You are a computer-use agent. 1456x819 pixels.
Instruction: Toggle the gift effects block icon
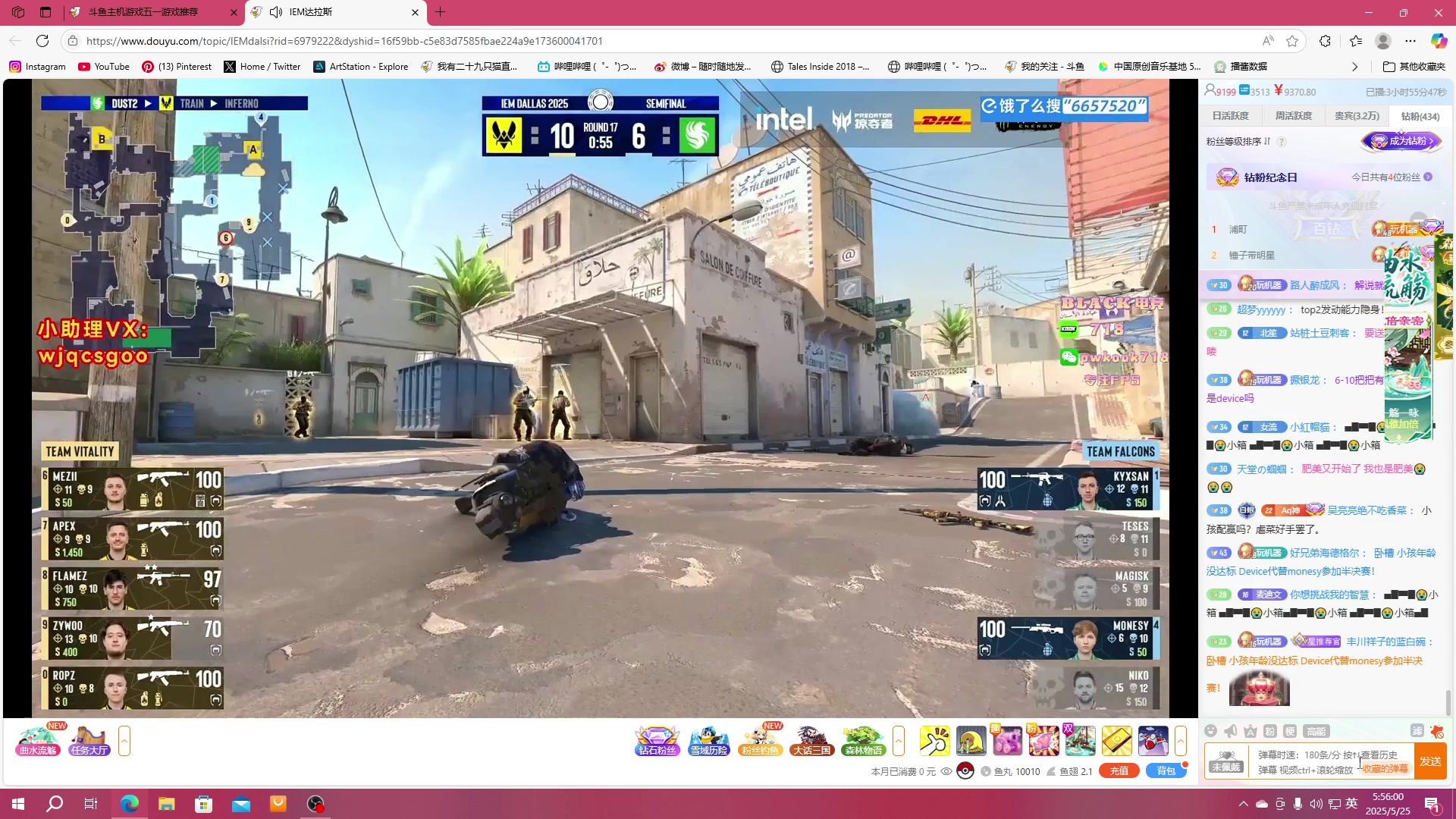click(1436, 731)
